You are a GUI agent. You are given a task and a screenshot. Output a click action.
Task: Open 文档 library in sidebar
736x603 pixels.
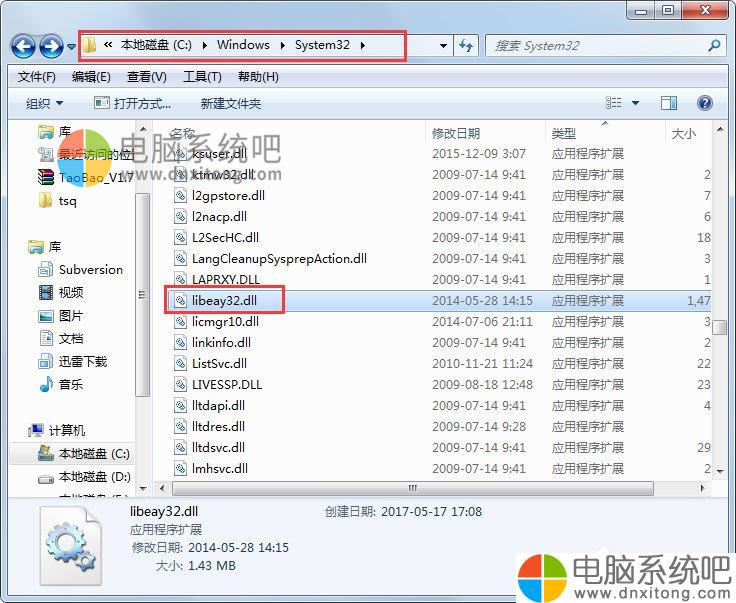(61, 338)
